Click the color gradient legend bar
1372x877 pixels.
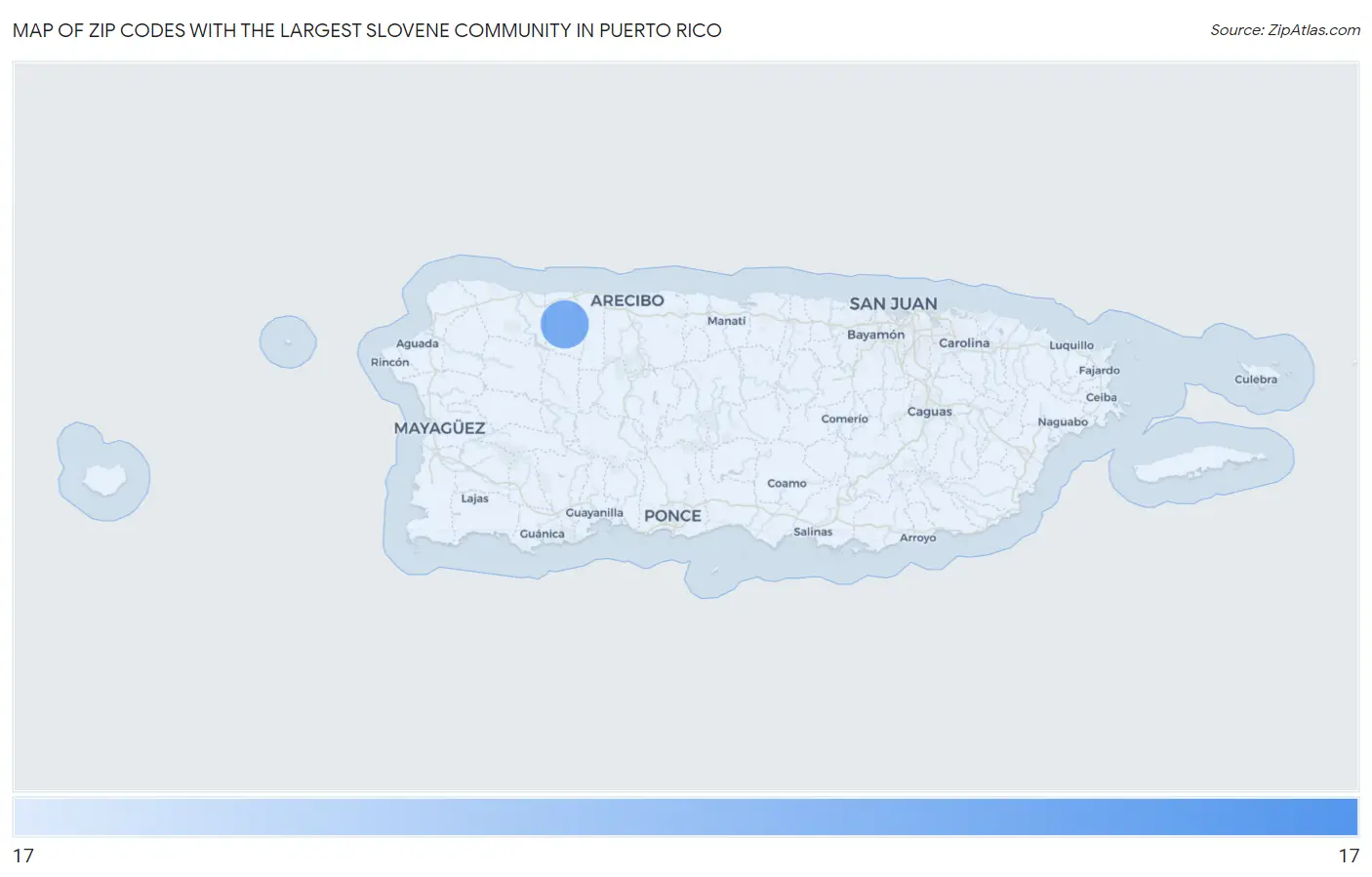click(685, 817)
